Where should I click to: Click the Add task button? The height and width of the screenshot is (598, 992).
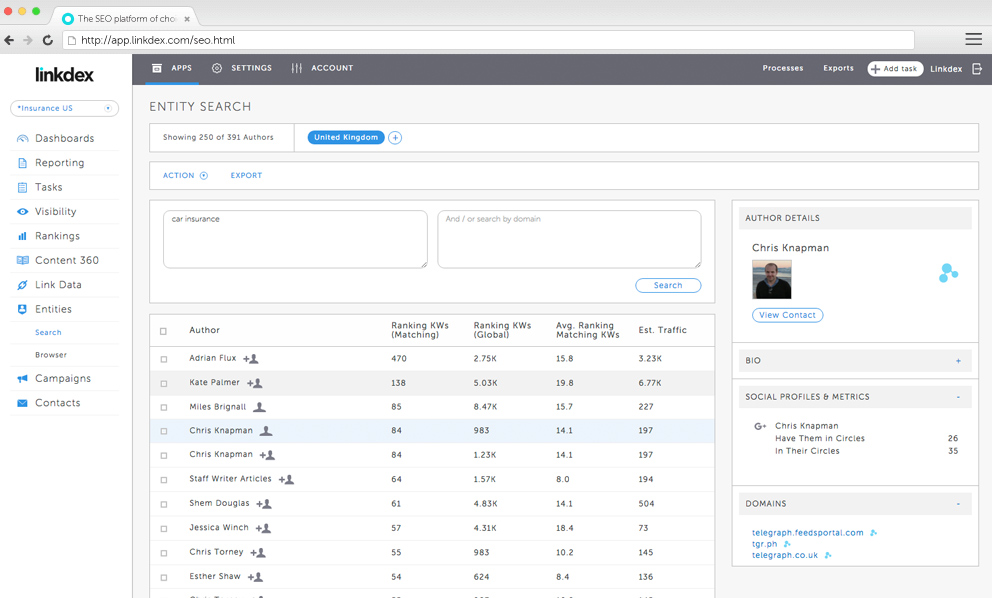pyautogui.click(x=895, y=69)
